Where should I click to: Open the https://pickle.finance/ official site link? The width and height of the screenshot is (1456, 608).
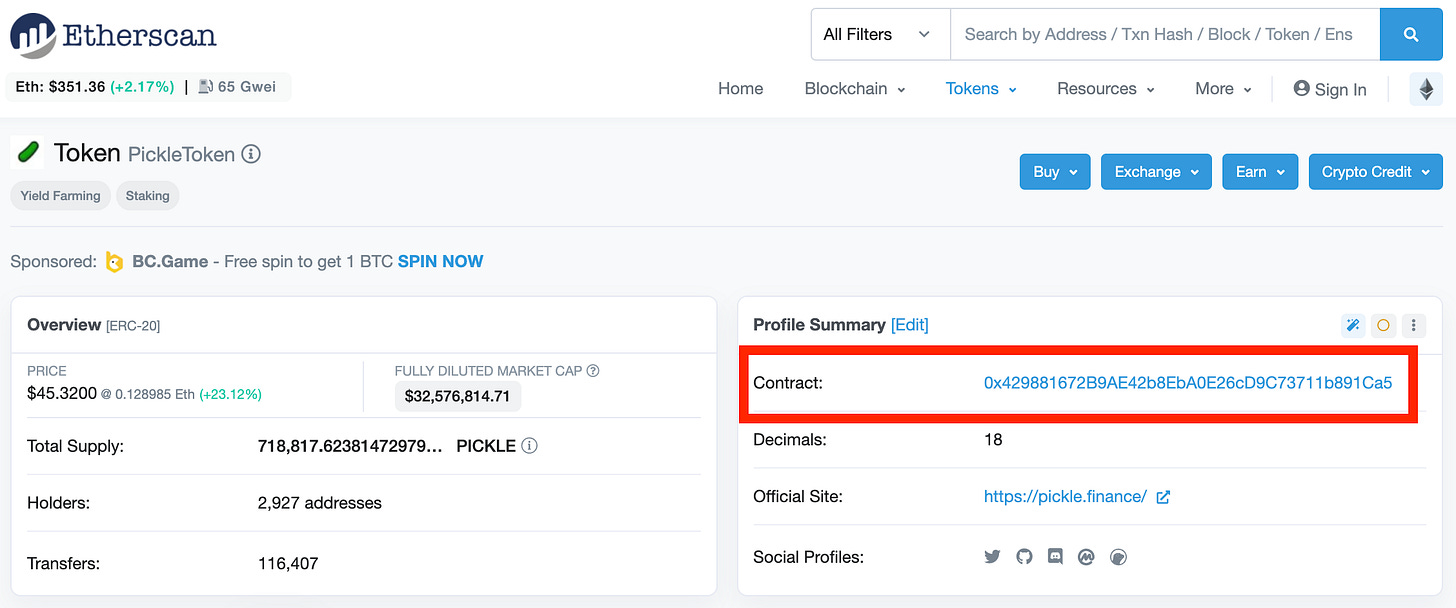click(x=1065, y=497)
